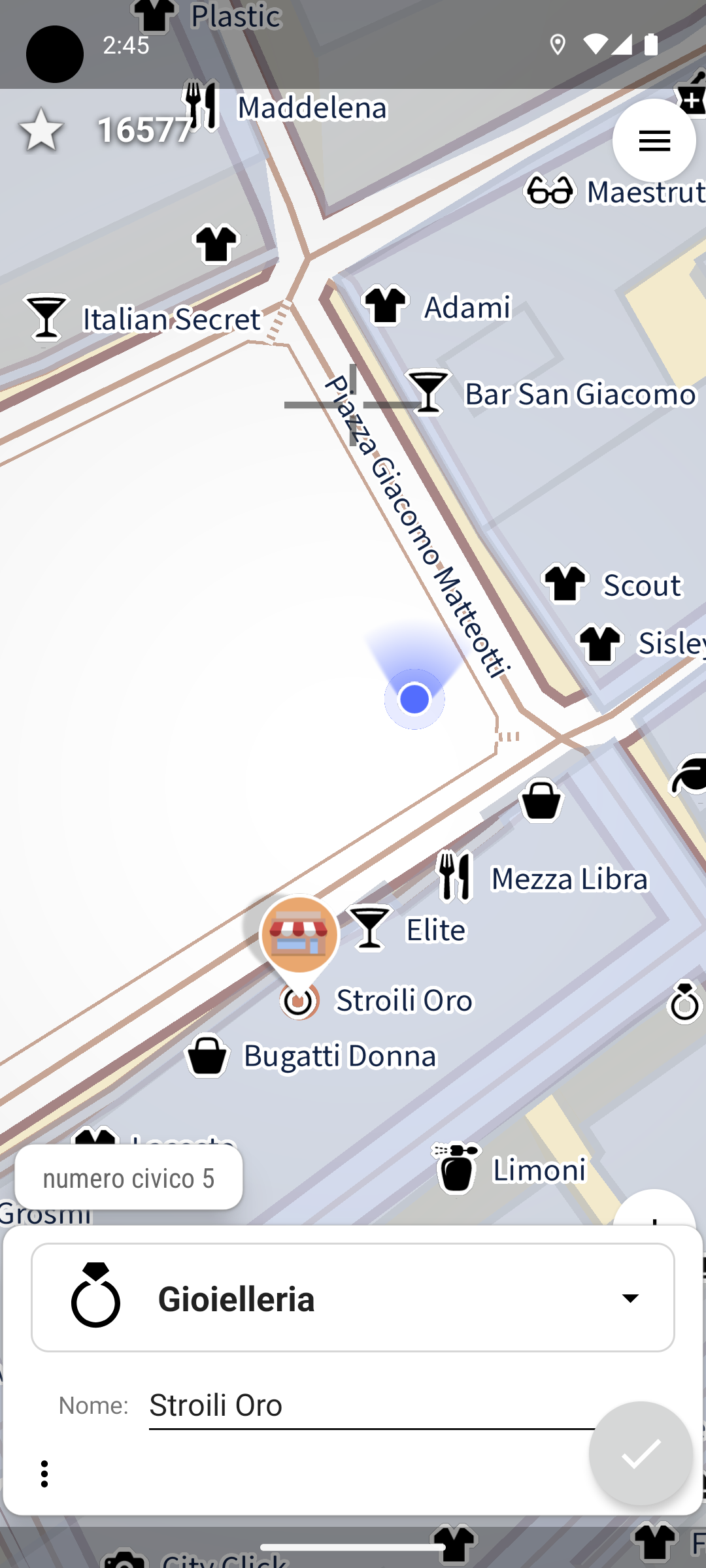This screenshot has height=1568, width=706.
Task: Open the hamburger main menu button
Action: tap(654, 140)
